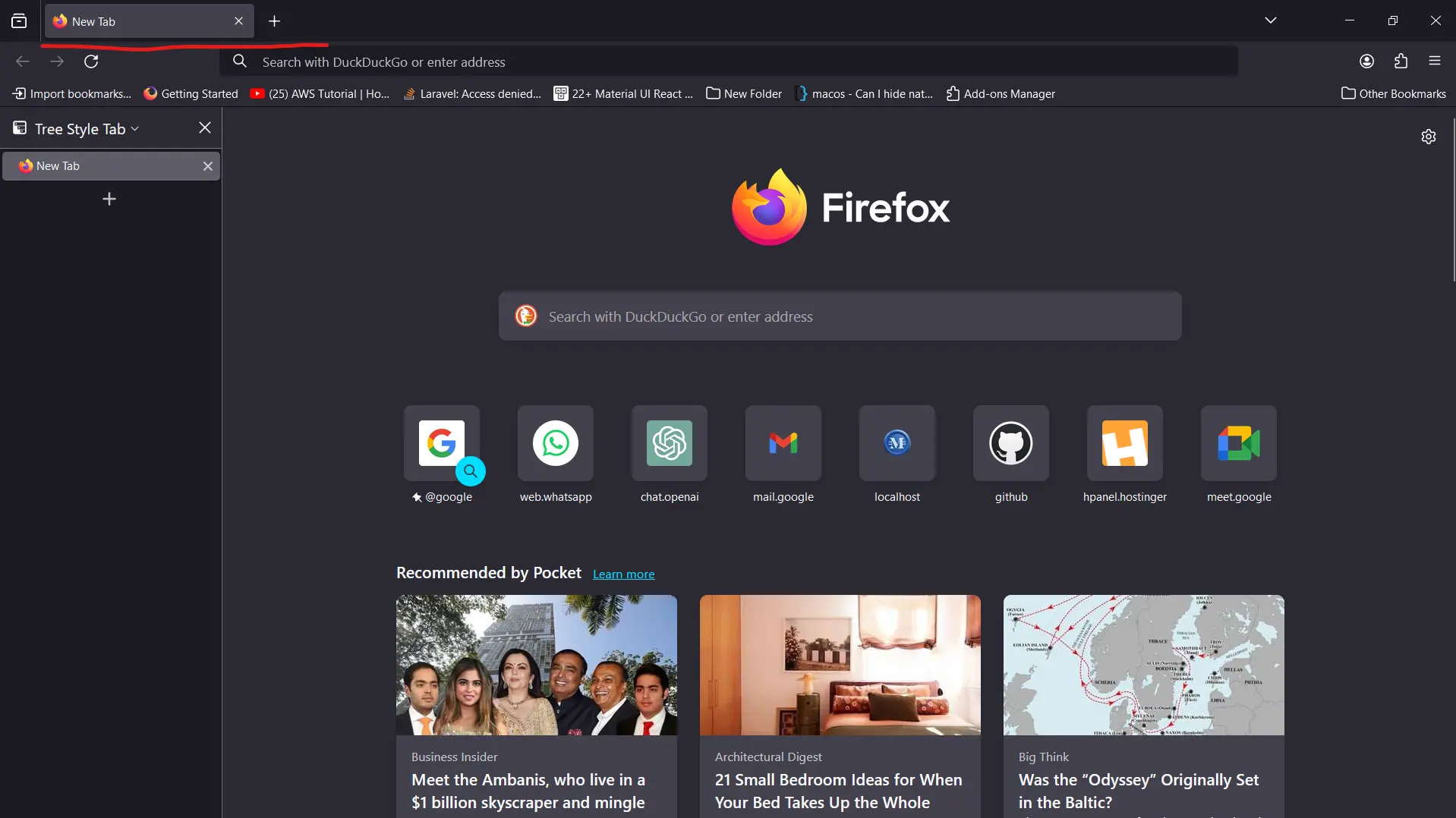Open the macos - Can I hide bookmark
The image size is (1456, 818).
(864, 94)
